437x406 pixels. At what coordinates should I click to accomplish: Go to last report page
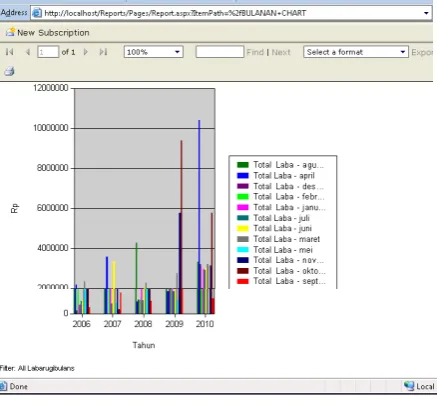(x=103, y=52)
